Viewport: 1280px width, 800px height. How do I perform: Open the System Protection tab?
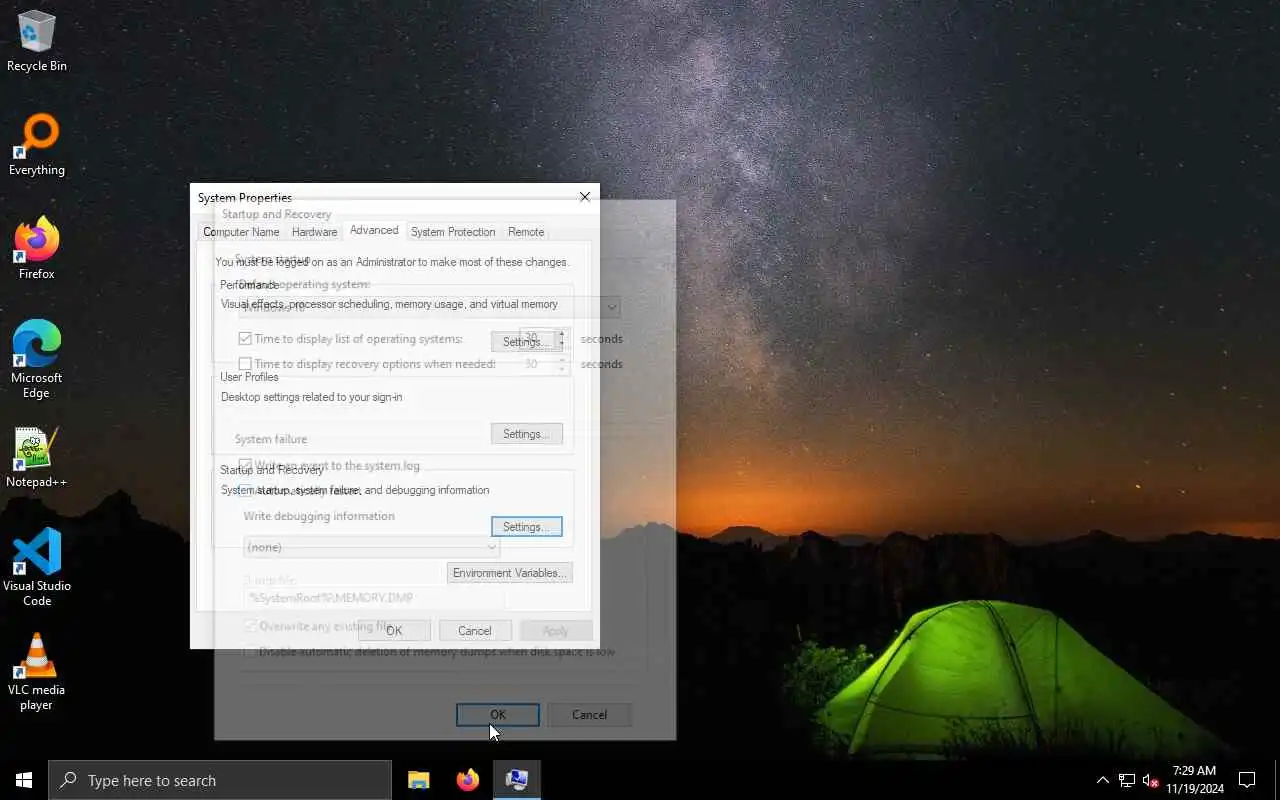pyautogui.click(x=452, y=232)
